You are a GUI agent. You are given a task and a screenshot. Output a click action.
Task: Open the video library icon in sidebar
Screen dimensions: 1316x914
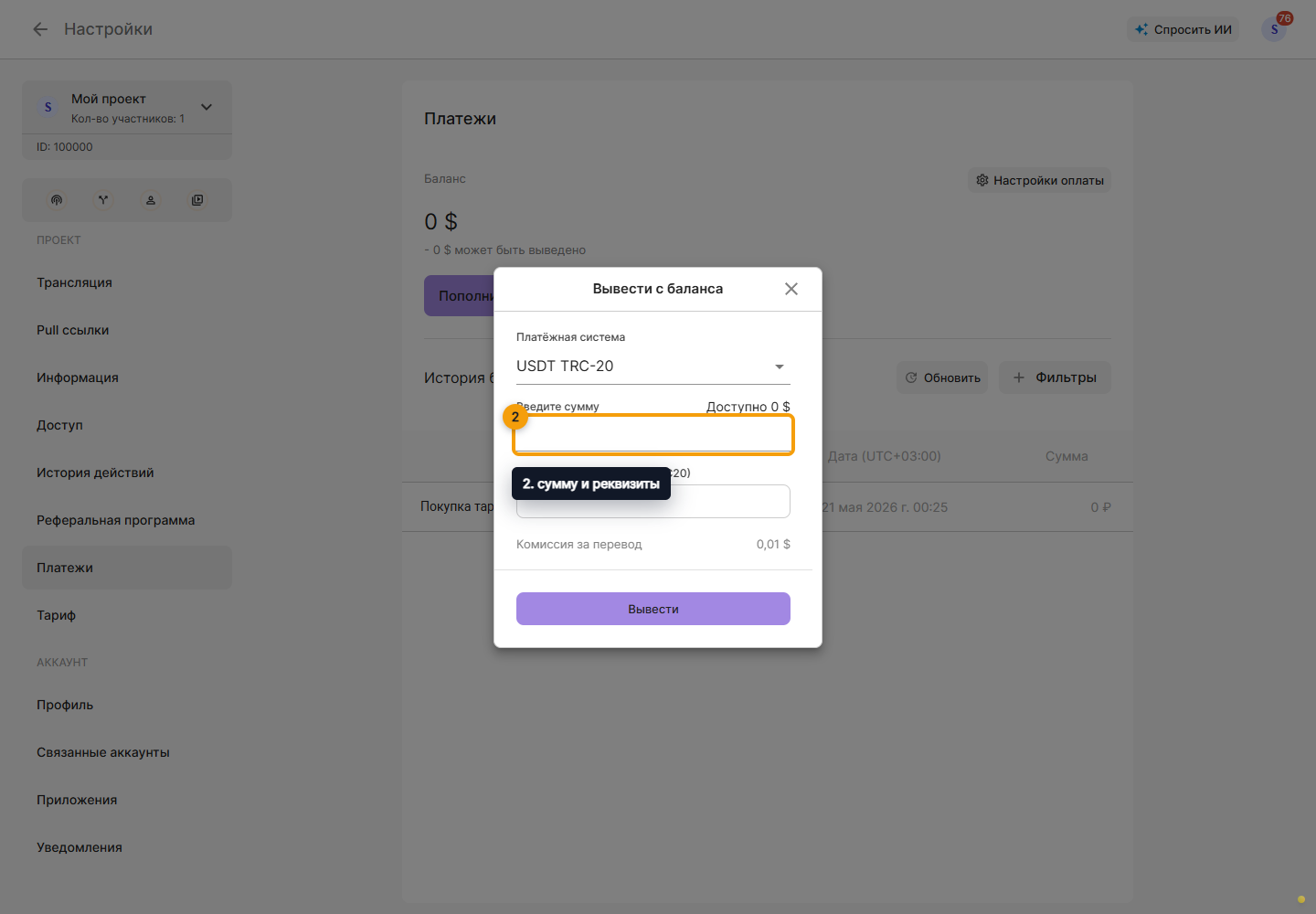(197, 200)
